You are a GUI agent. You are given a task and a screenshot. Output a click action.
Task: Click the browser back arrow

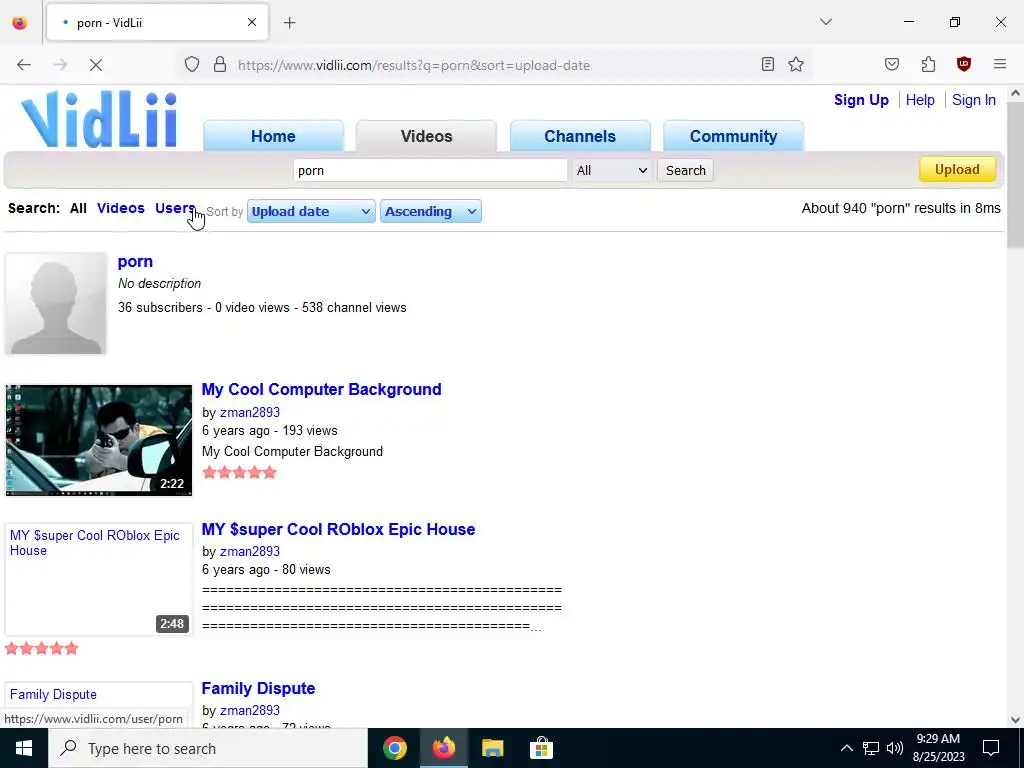coord(24,65)
